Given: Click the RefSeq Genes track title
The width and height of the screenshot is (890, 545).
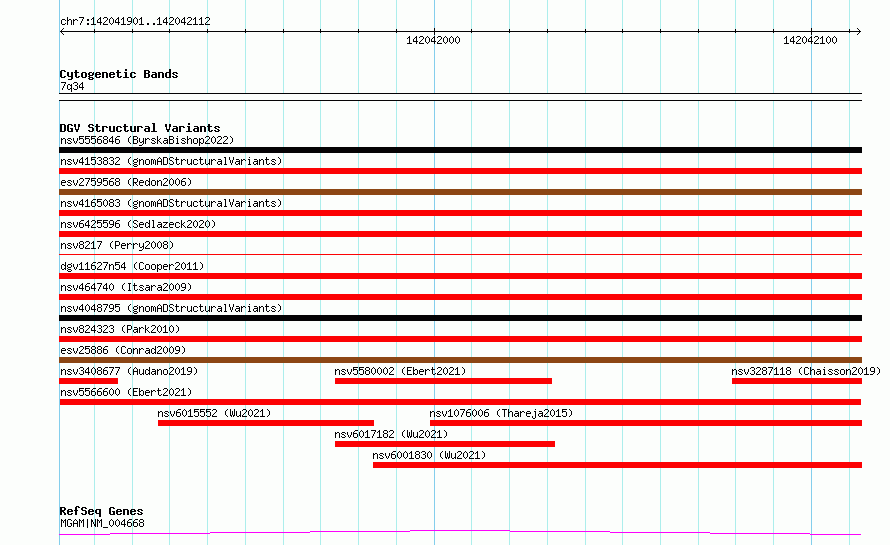Looking at the screenshot, I should (101, 512).
